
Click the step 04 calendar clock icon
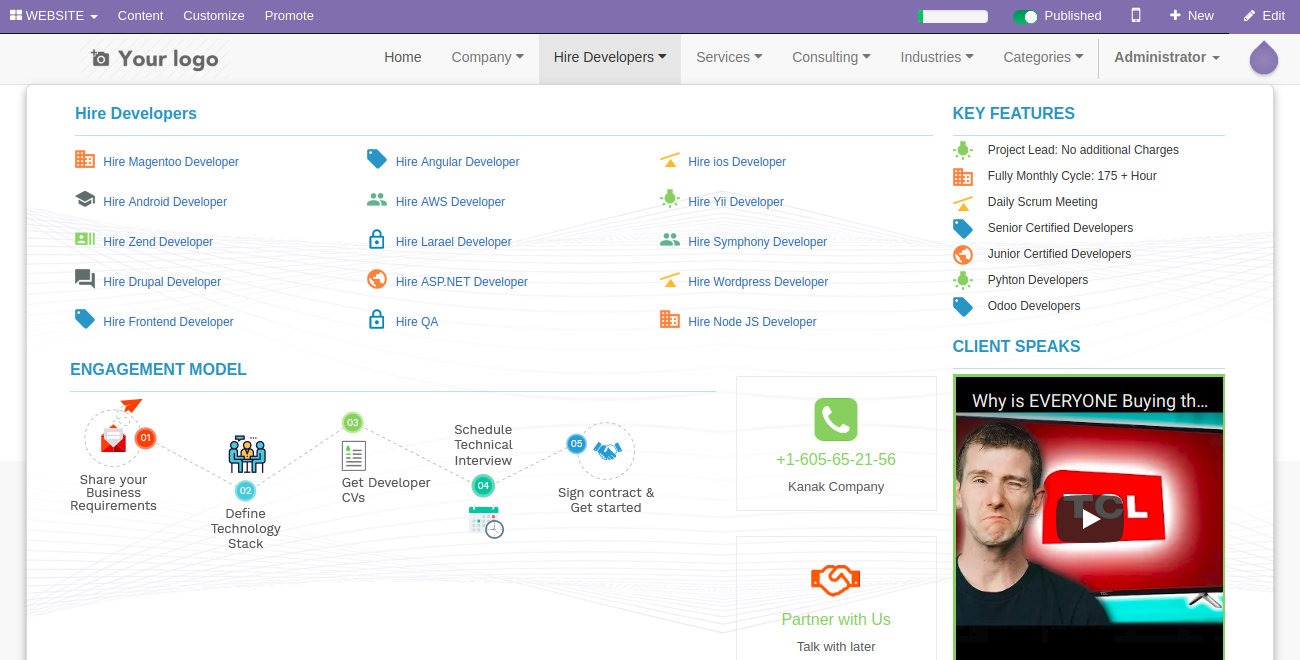coord(486,522)
